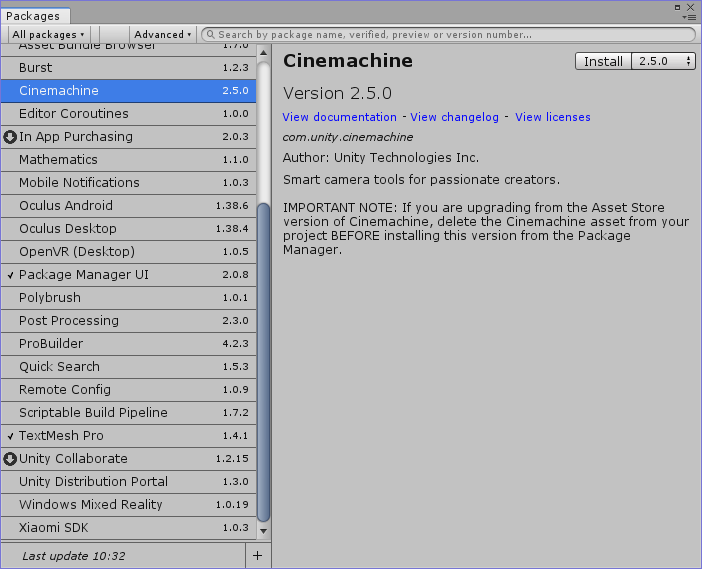Close the Packages window
The image size is (702, 569).
point(690,7)
